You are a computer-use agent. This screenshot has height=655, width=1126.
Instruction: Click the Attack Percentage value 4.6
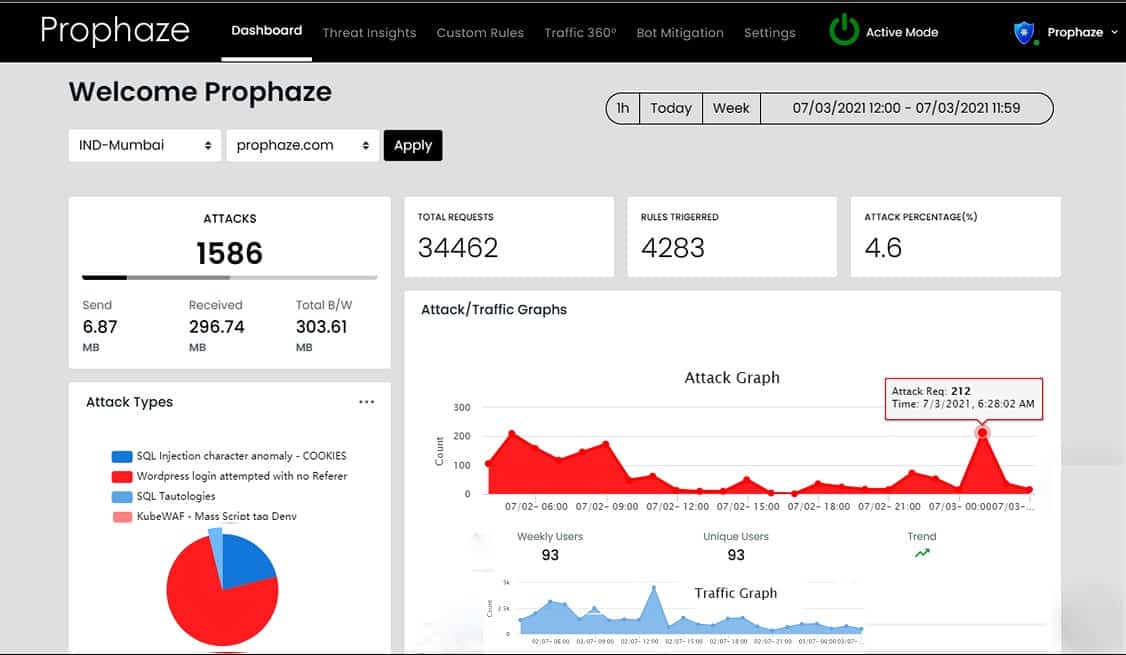tap(883, 248)
